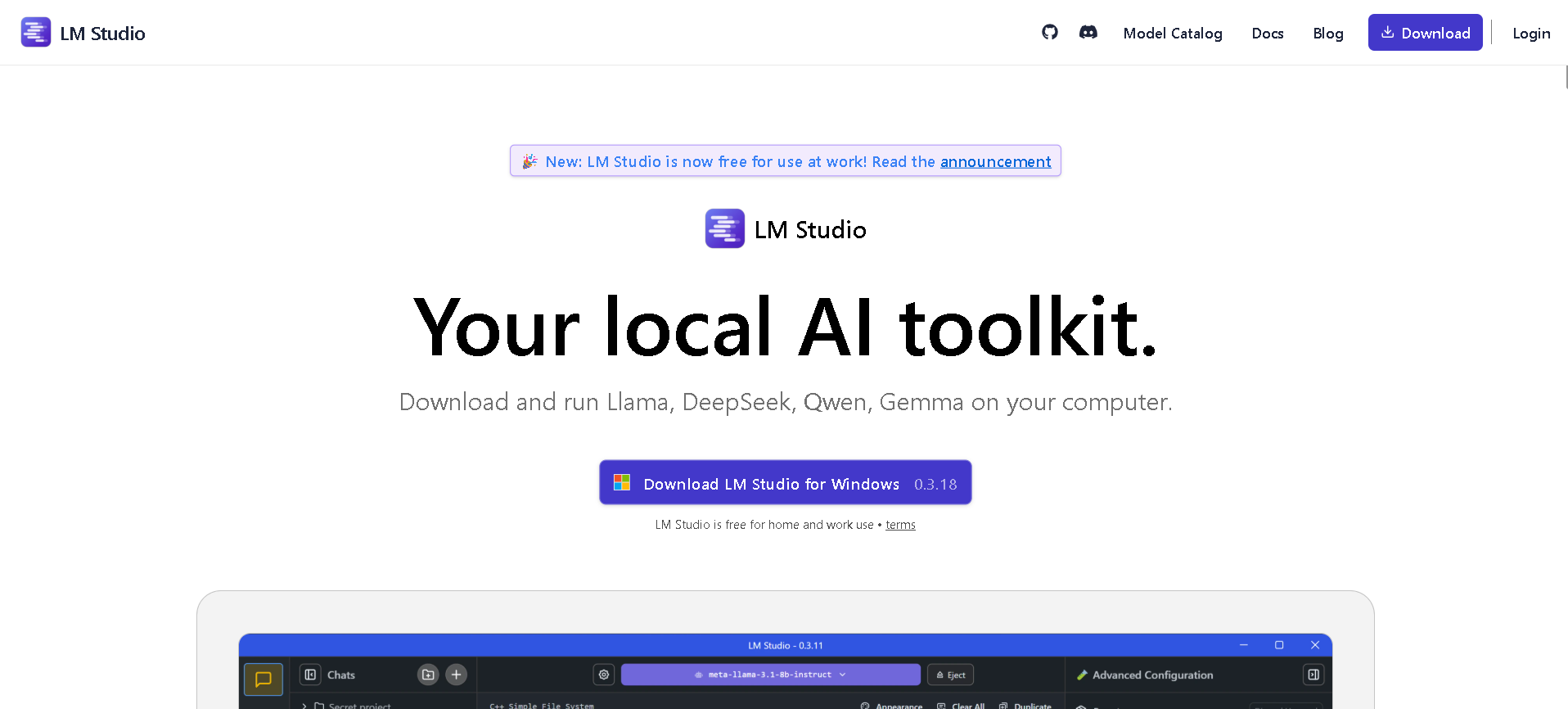This screenshot has height=709, width=1568.
Task: Open the announcement link in banner
Action: (995, 162)
